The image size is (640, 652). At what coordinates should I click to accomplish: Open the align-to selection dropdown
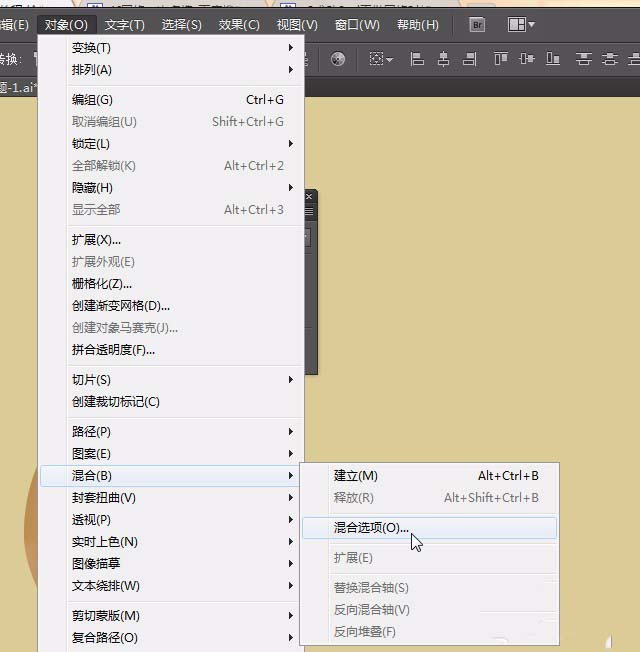(x=381, y=59)
